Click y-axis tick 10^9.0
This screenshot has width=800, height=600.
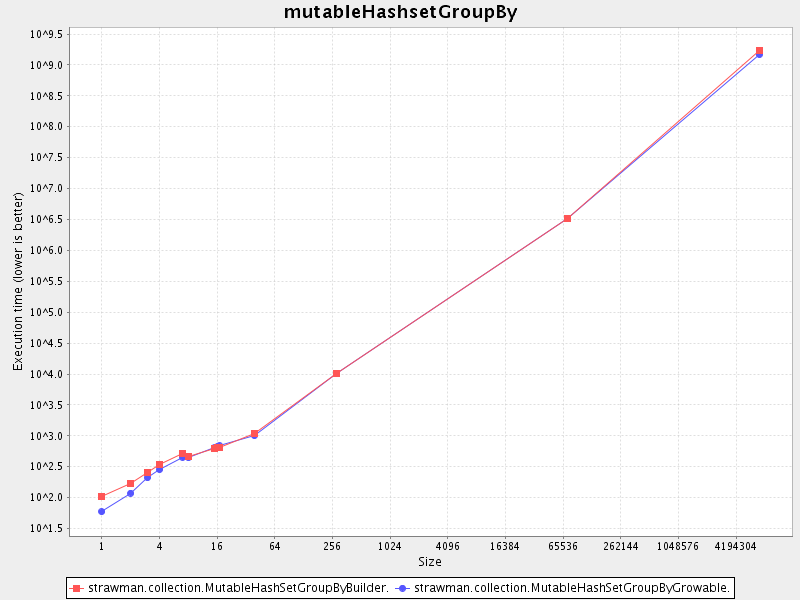[46, 65]
